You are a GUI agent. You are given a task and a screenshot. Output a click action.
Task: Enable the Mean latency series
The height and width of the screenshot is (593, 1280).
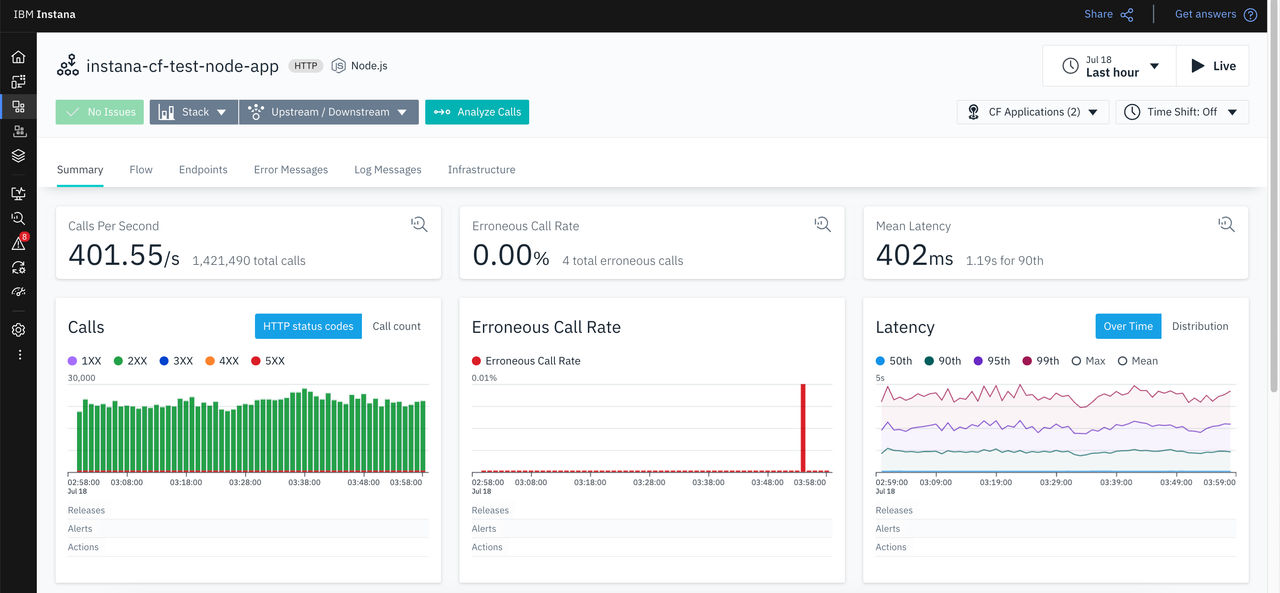[1138, 361]
